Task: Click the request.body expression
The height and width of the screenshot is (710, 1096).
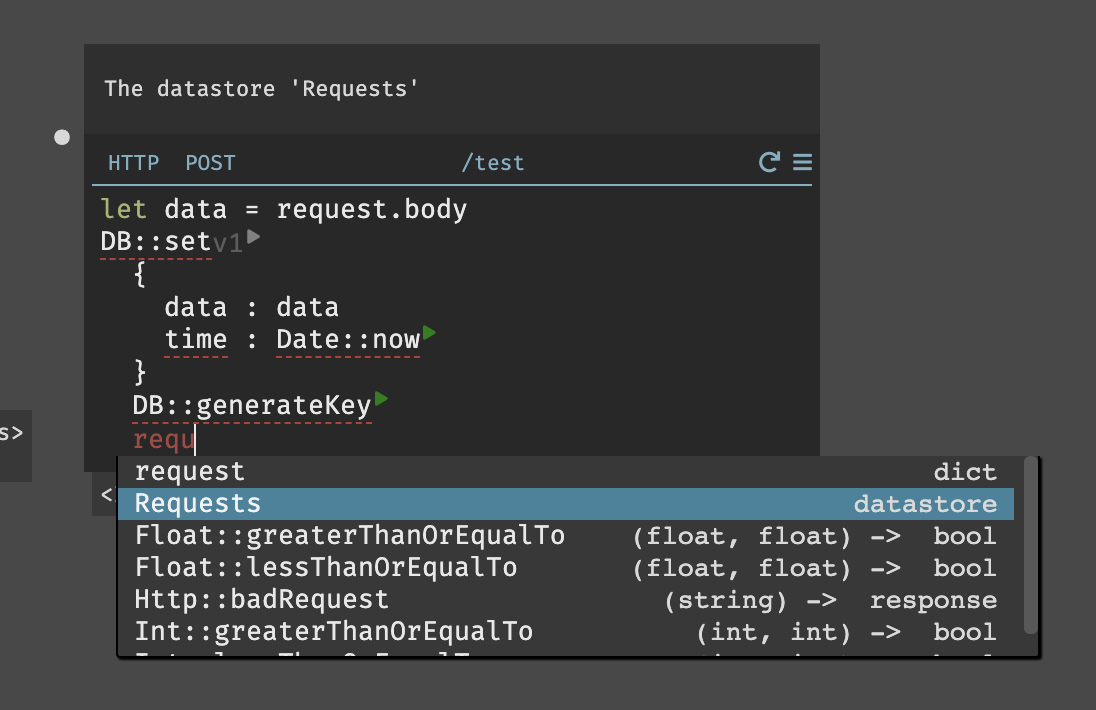Action: click(372, 210)
